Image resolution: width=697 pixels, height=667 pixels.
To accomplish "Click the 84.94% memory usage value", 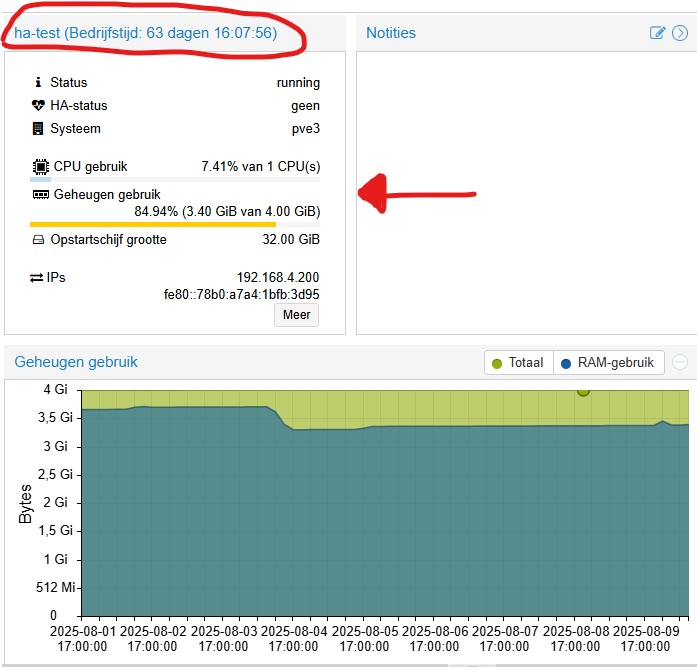I will point(227,211).
